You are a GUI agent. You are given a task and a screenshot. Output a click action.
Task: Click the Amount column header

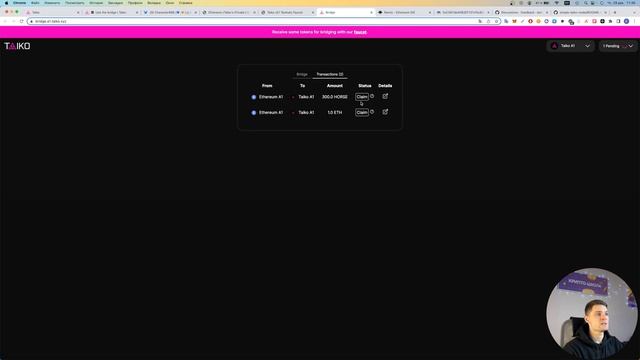pos(334,86)
